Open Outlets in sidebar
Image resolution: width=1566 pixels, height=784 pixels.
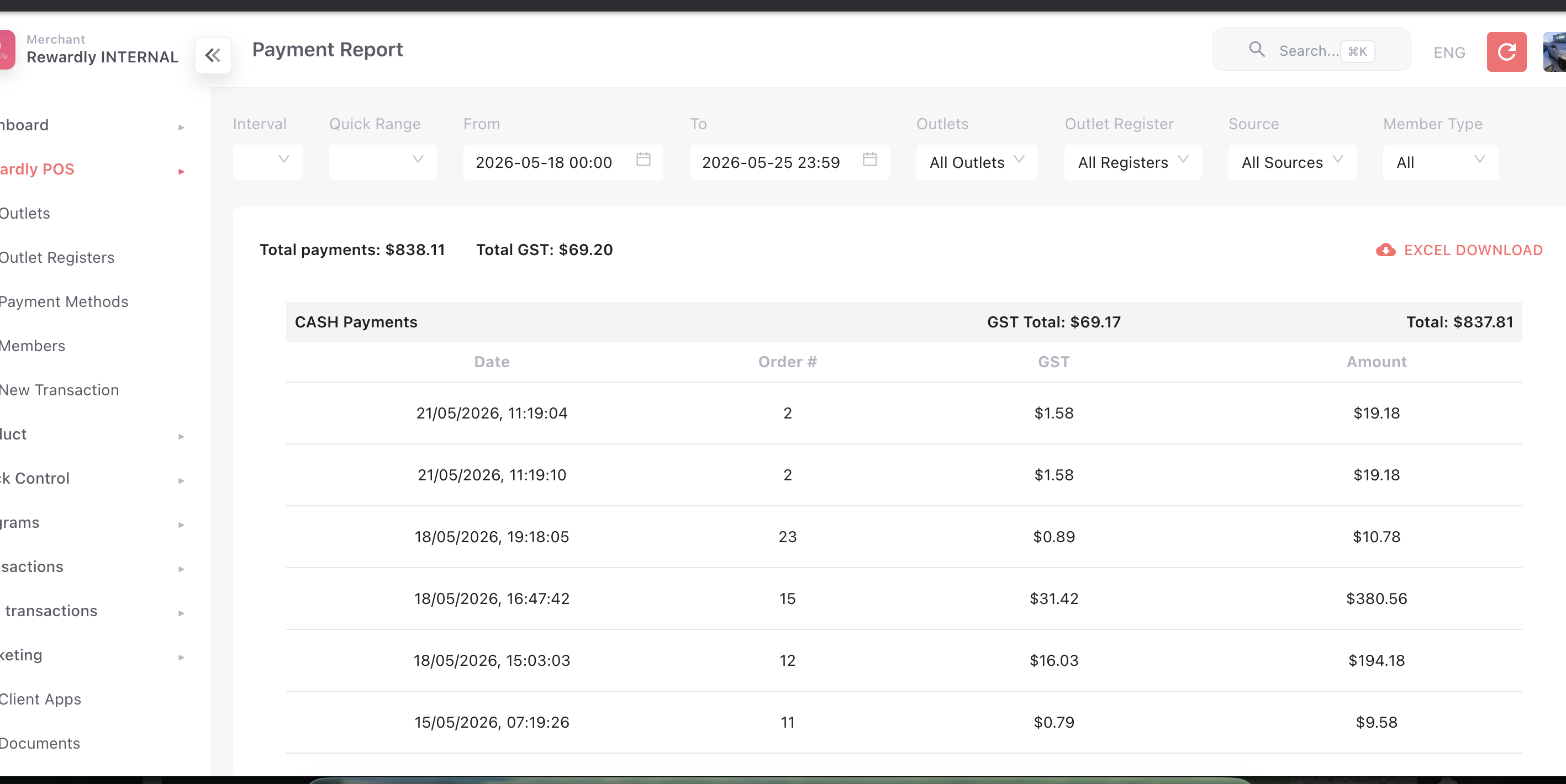point(25,213)
